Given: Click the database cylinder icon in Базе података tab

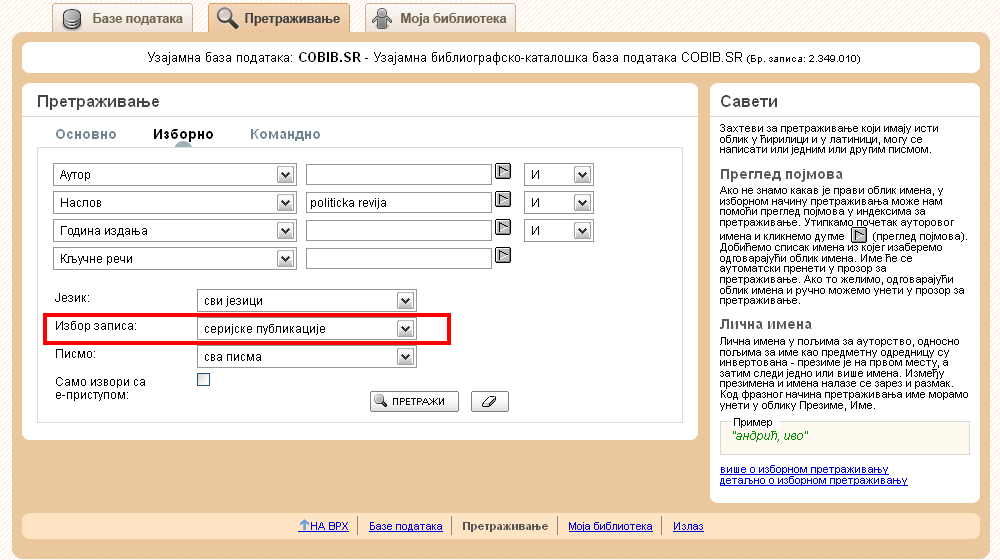Looking at the screenshot, I should click(x=72, y=19).
